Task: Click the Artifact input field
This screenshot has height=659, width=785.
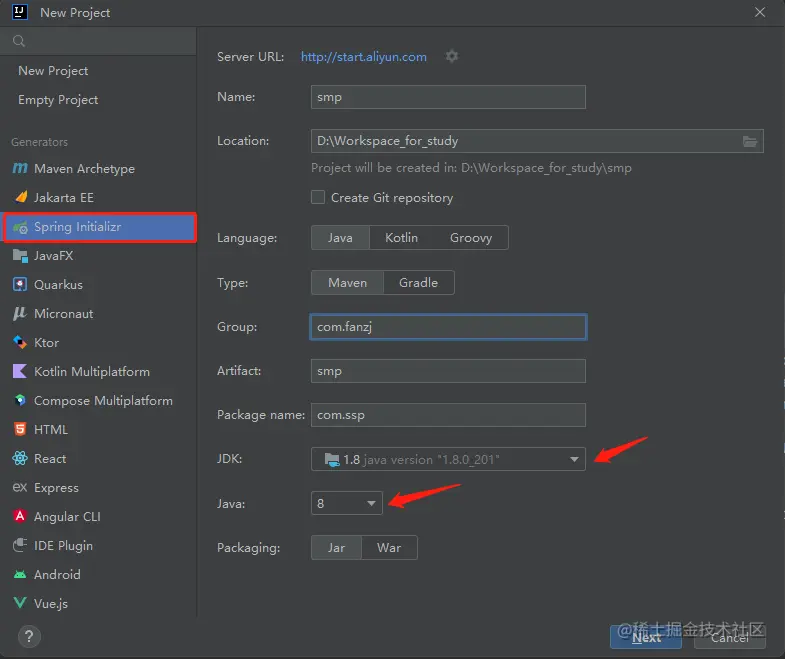Action: (x=448, y=371)
